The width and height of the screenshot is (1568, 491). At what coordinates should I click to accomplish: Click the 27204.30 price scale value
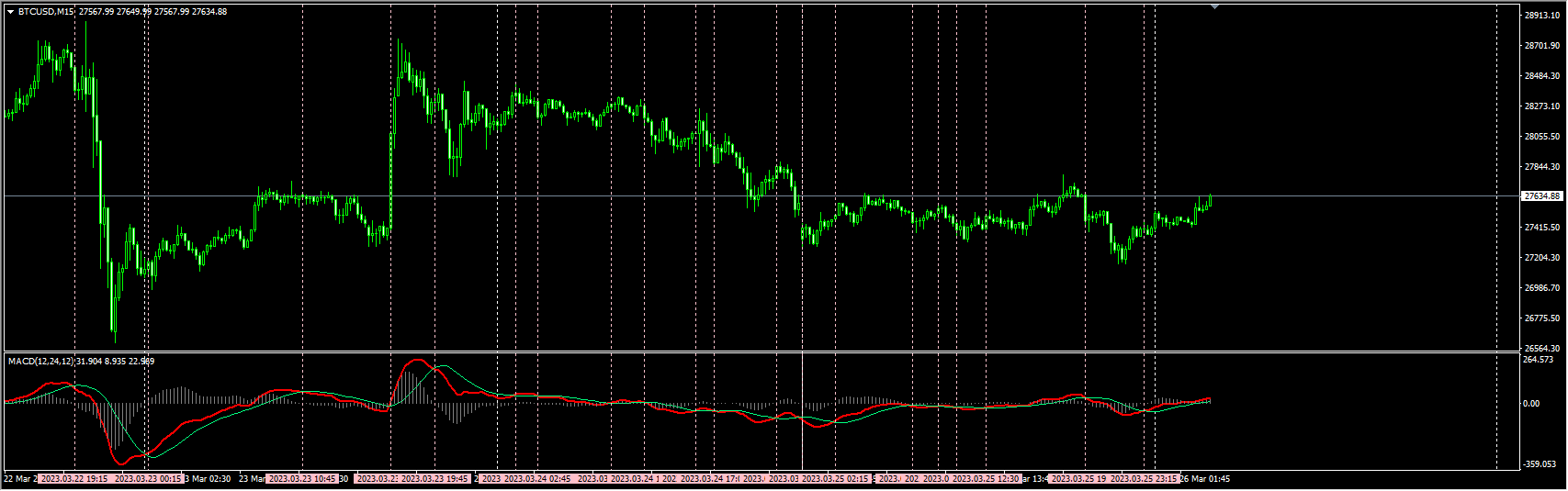(x=1542, y=258)
